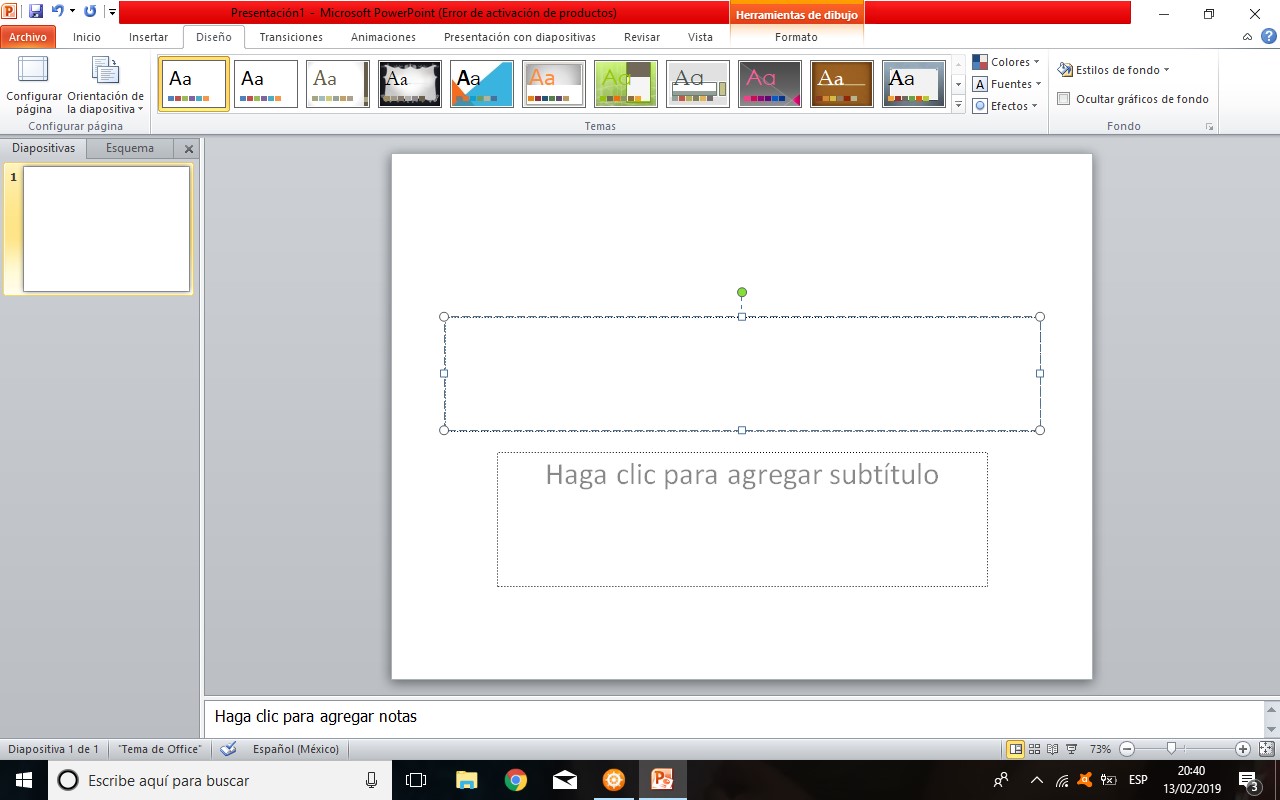
Task: Enable Ocultar gráficos de fondo
Action: coord(1063,100)
